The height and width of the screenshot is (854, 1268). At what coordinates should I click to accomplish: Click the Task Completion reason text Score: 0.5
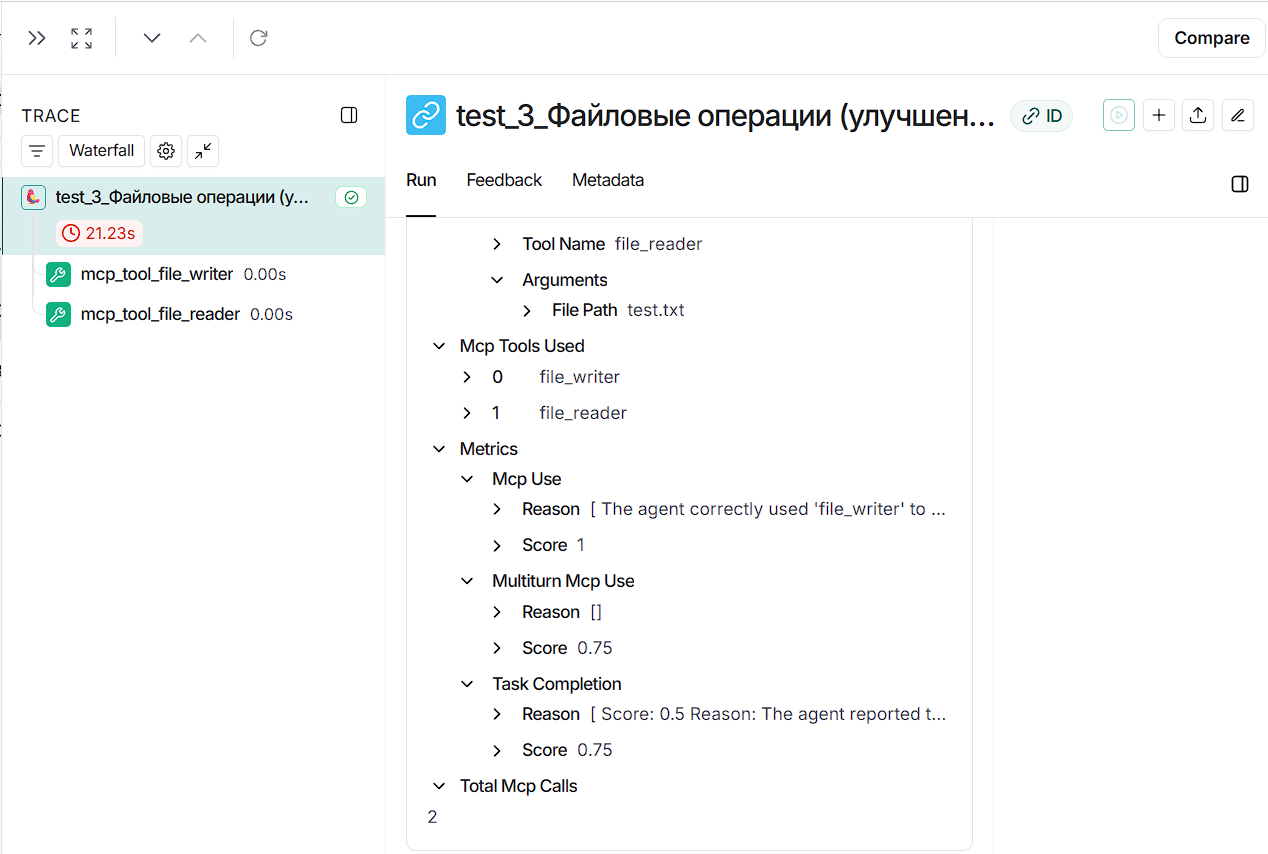(768, 714)
